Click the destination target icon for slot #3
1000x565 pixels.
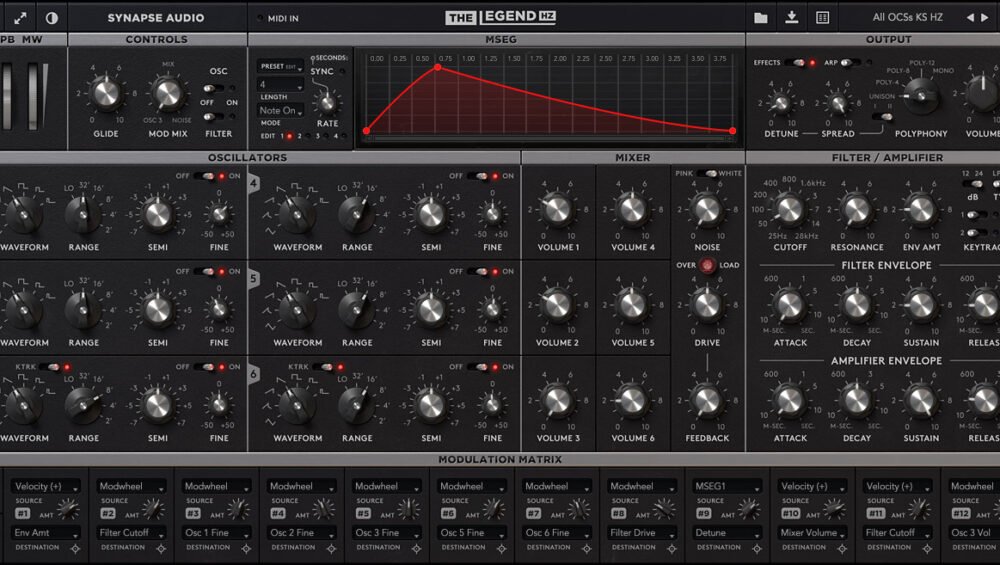pos(246,548)
